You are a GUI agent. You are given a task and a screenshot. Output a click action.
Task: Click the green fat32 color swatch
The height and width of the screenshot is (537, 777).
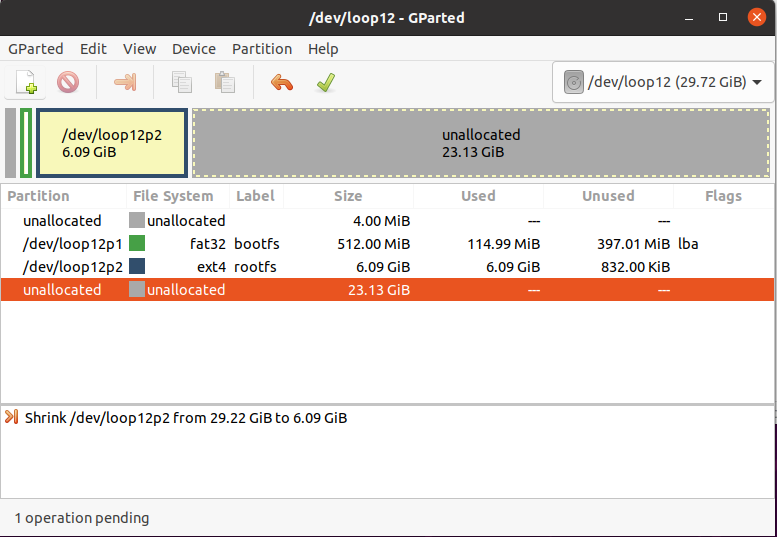click(137, 243)
